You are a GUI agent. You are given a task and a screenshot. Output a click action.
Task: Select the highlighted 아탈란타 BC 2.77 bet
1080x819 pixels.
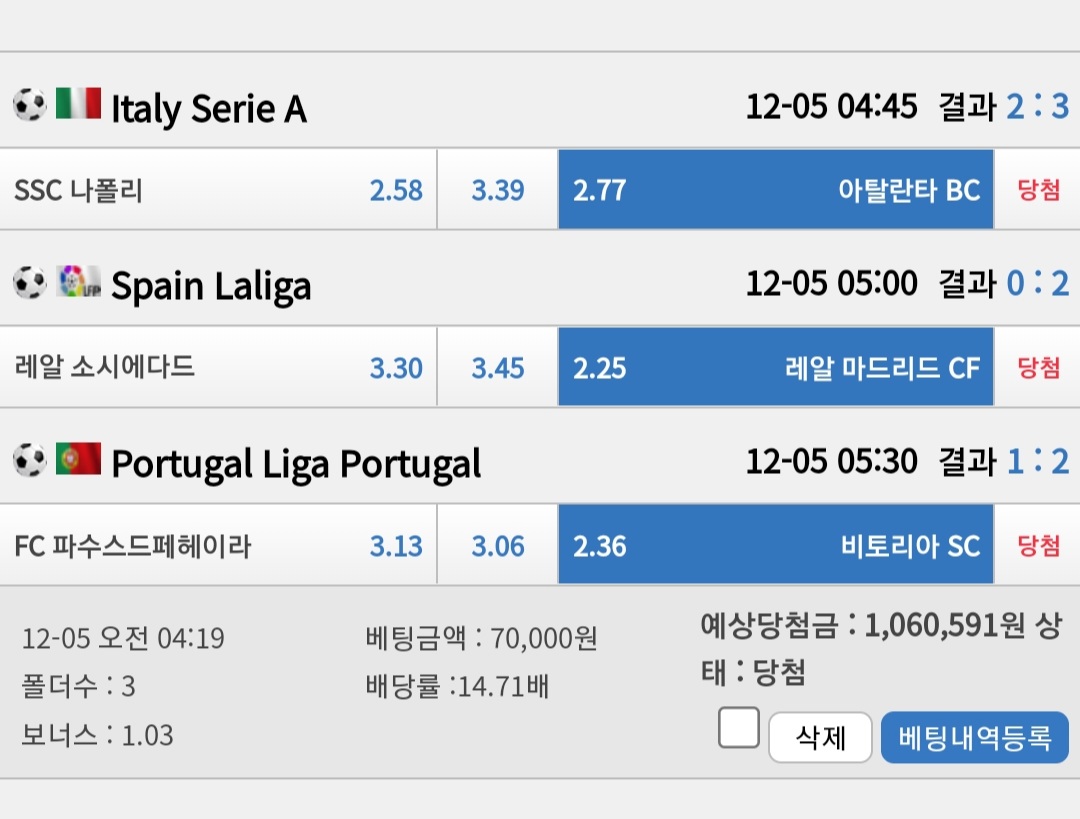pos(776,189)
